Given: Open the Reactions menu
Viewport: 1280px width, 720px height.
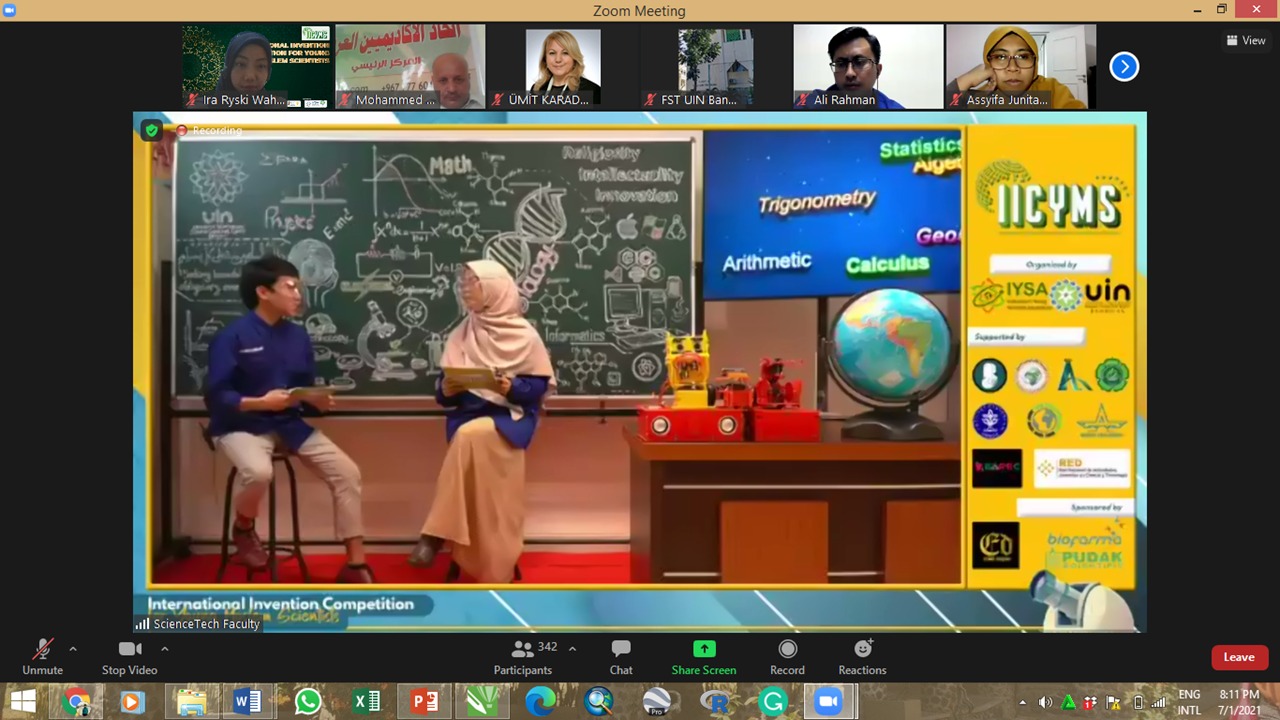Looking at the screenshot, I should point(862,655).
